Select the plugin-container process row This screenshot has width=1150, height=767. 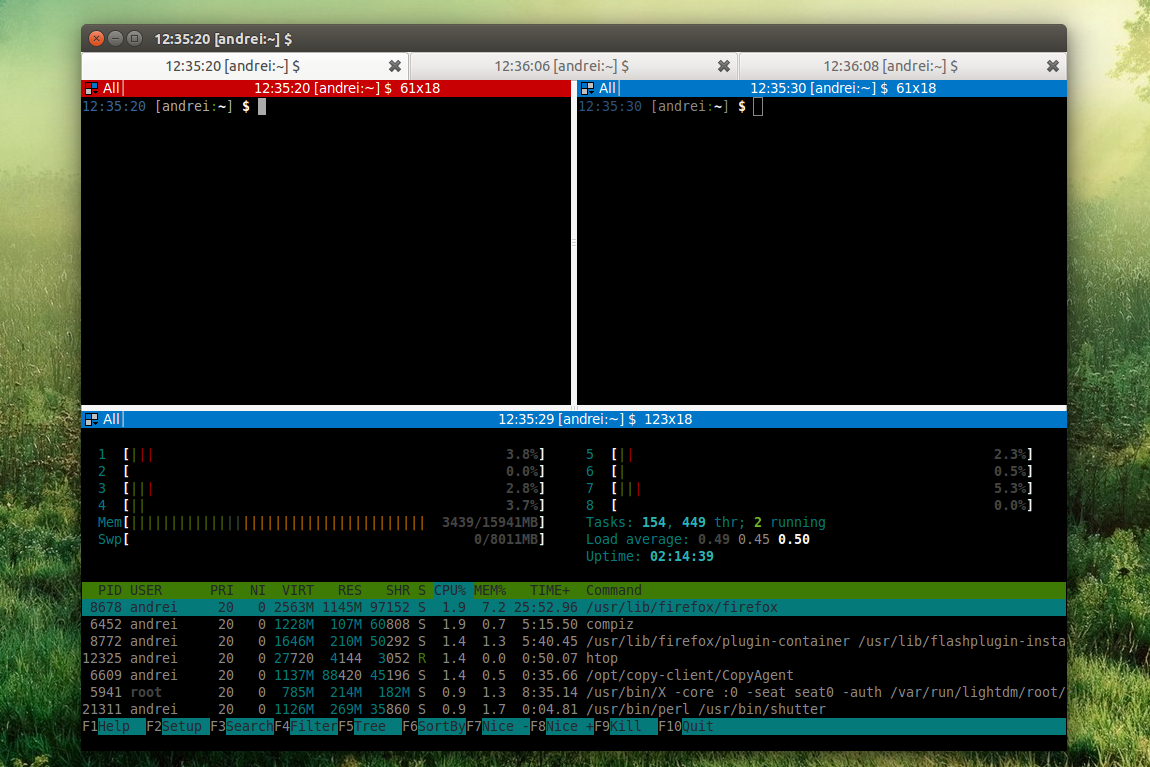click(574, 641)
